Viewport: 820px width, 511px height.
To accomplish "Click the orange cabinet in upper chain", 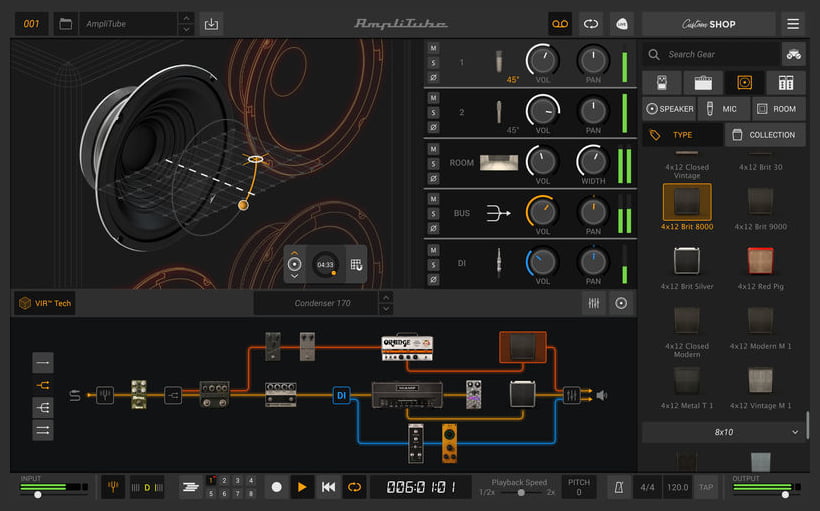I will pos(522,347).
